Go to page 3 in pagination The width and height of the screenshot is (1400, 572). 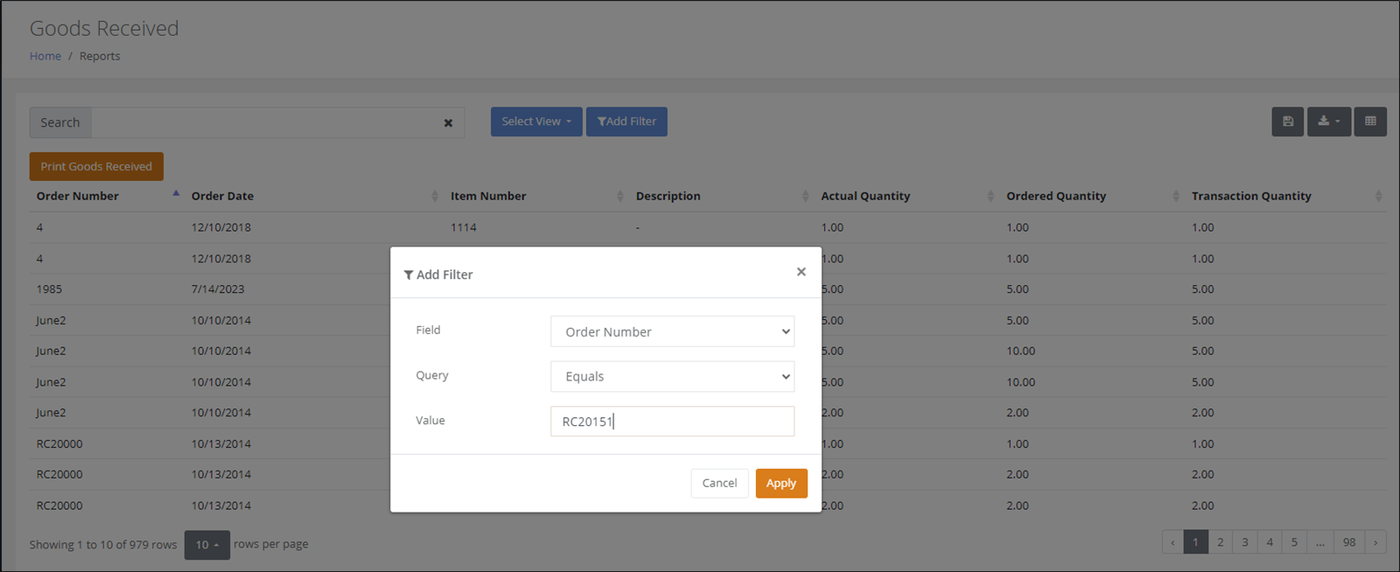(1245, 542)
